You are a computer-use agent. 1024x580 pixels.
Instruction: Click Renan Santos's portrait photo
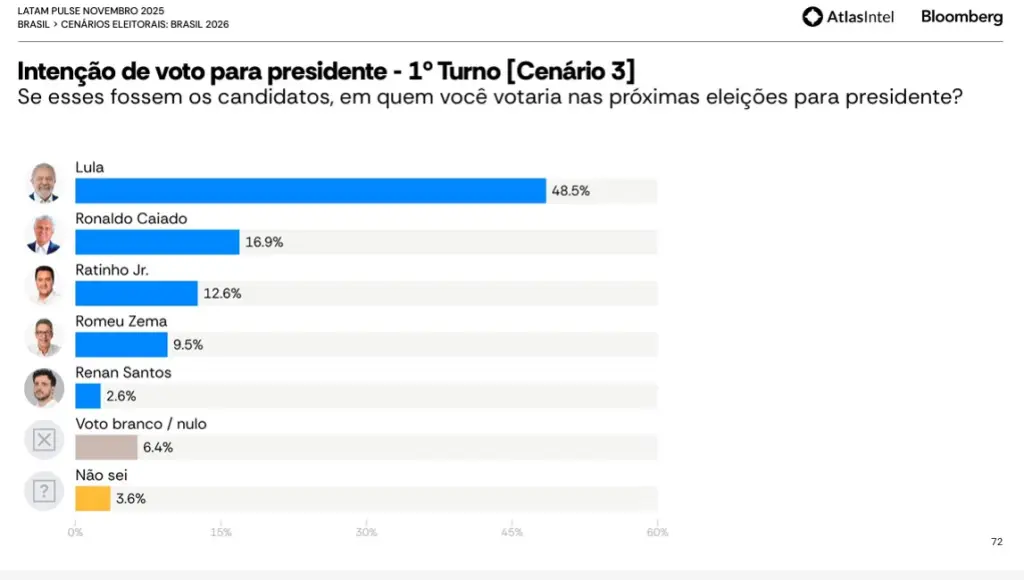click(44, 388)
